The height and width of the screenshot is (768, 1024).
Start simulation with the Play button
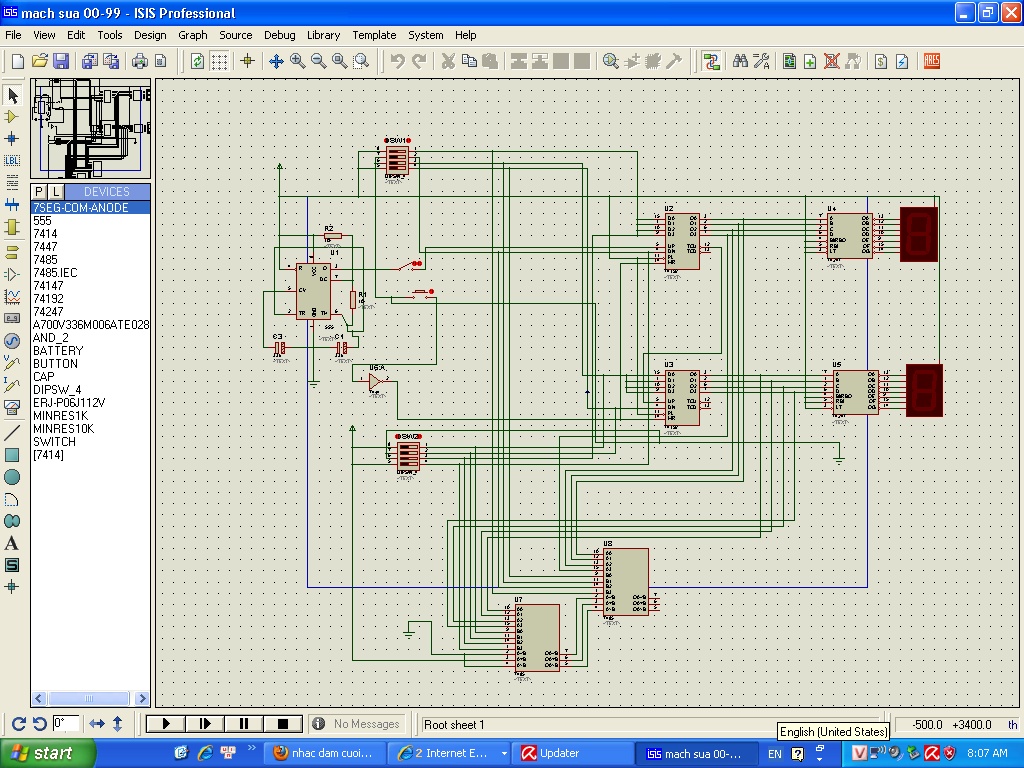click(x=166, y=724)
